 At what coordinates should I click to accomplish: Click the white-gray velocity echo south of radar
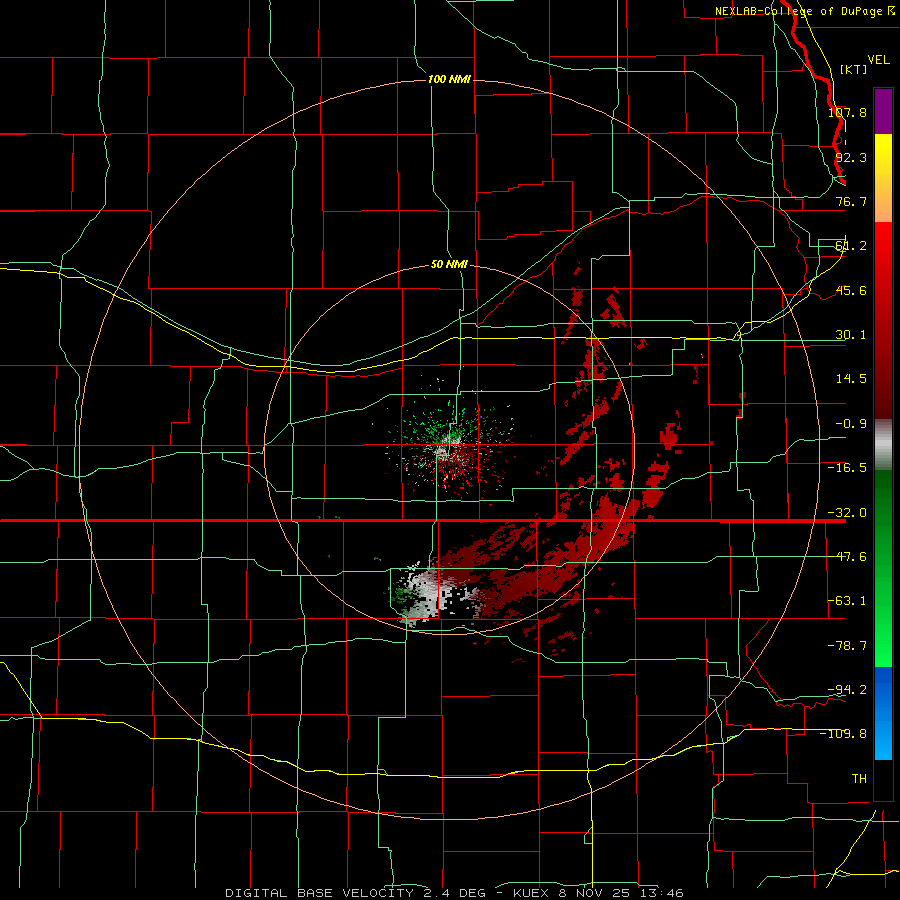430,594
